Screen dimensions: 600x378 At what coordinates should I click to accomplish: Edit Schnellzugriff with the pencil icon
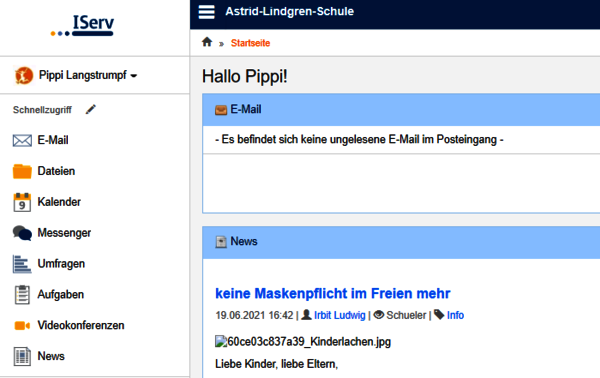coord(91,110)
